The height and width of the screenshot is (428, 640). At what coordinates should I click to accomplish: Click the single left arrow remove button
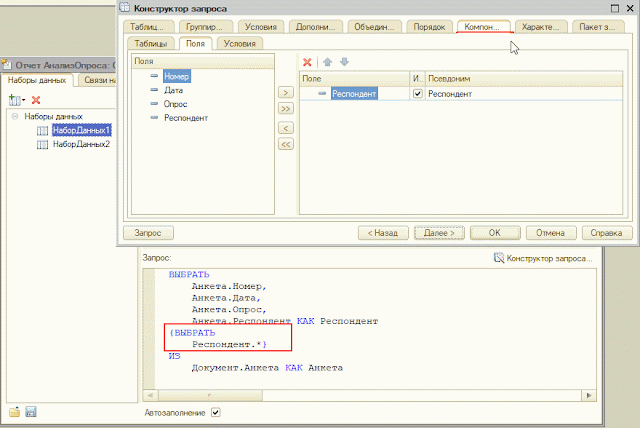(286, 128)
